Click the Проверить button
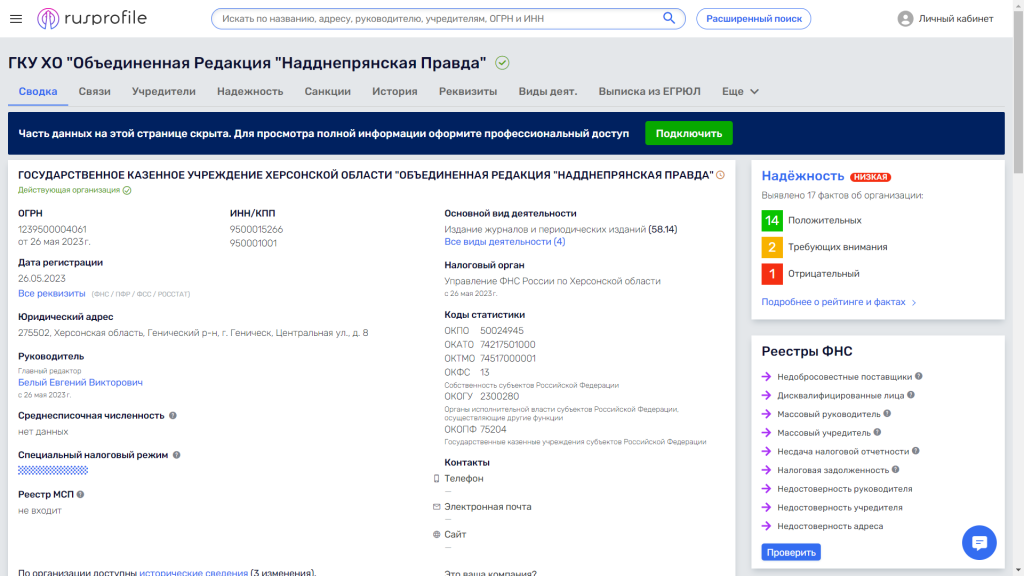 click(790, 552)
